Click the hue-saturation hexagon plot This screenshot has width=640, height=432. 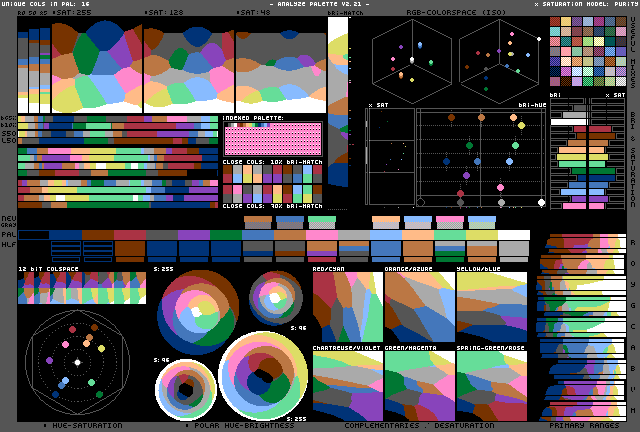click(x=78, y=362)
